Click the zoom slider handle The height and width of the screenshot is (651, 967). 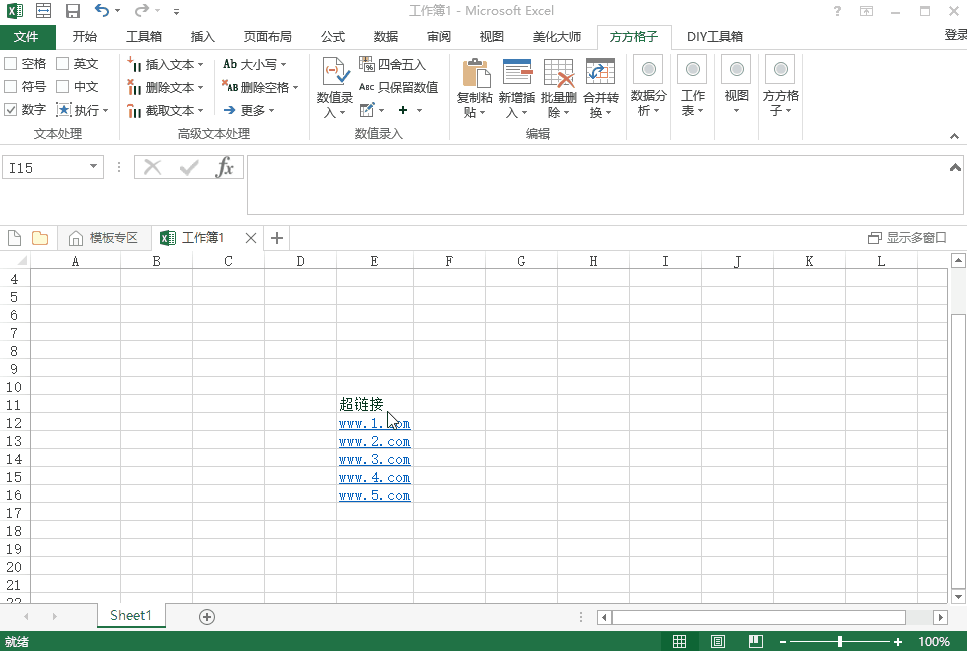[840, 641]
